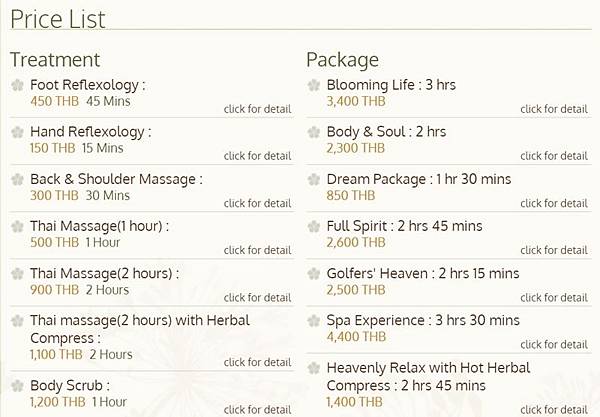Click the flower icon beside Hand Reflexology

click(17, 132)
